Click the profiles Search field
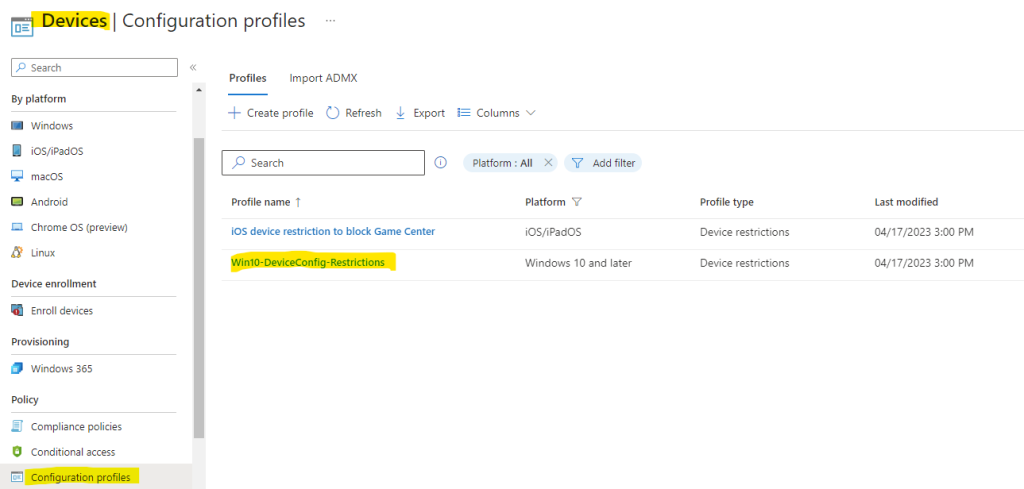The image size is (1024, 489). [323, 163]
